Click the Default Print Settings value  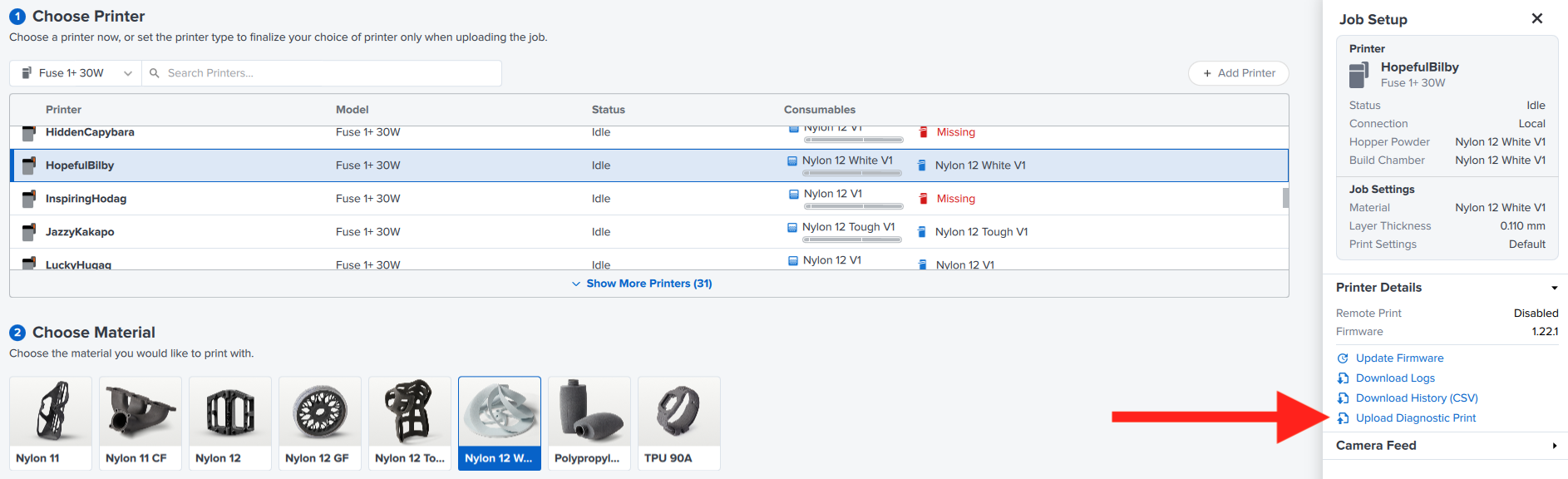(1527, 244)
